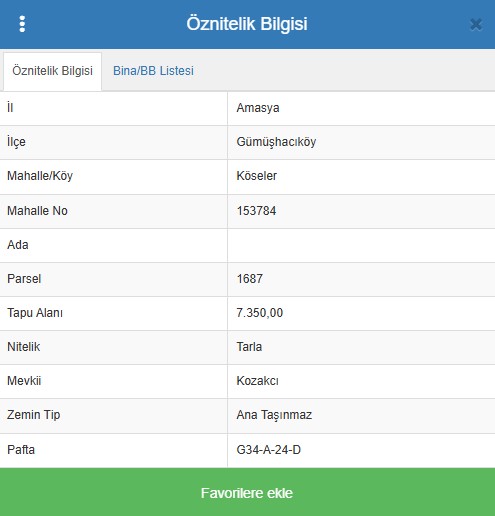Screen dimensions: 495x516
Task: Select the Mevkii row label
Action: click(x=24, y=381)
